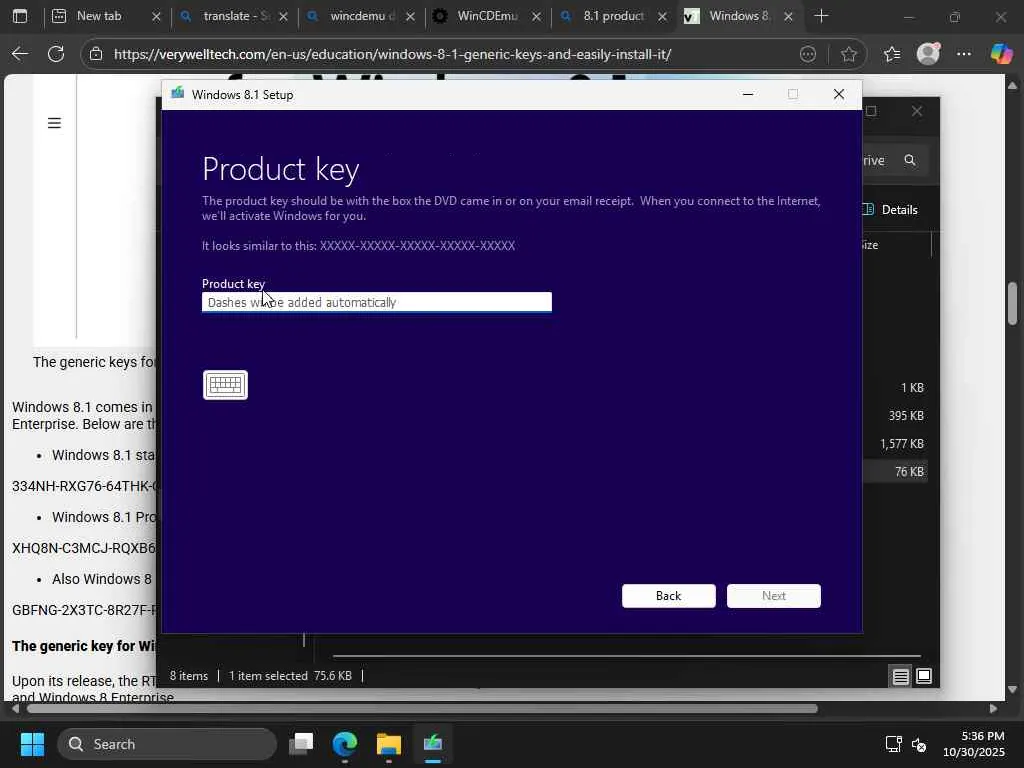
Task: Select the 395 KB file row
Action: pos(896,415)
